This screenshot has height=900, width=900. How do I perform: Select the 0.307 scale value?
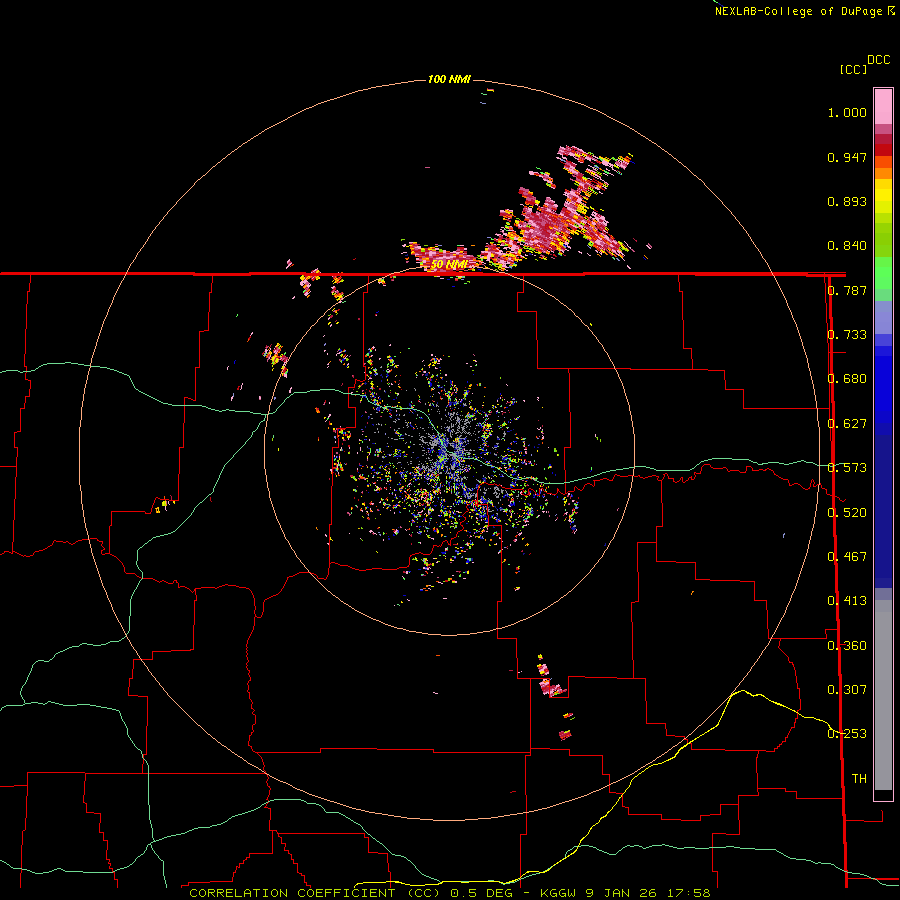(847, 690)
